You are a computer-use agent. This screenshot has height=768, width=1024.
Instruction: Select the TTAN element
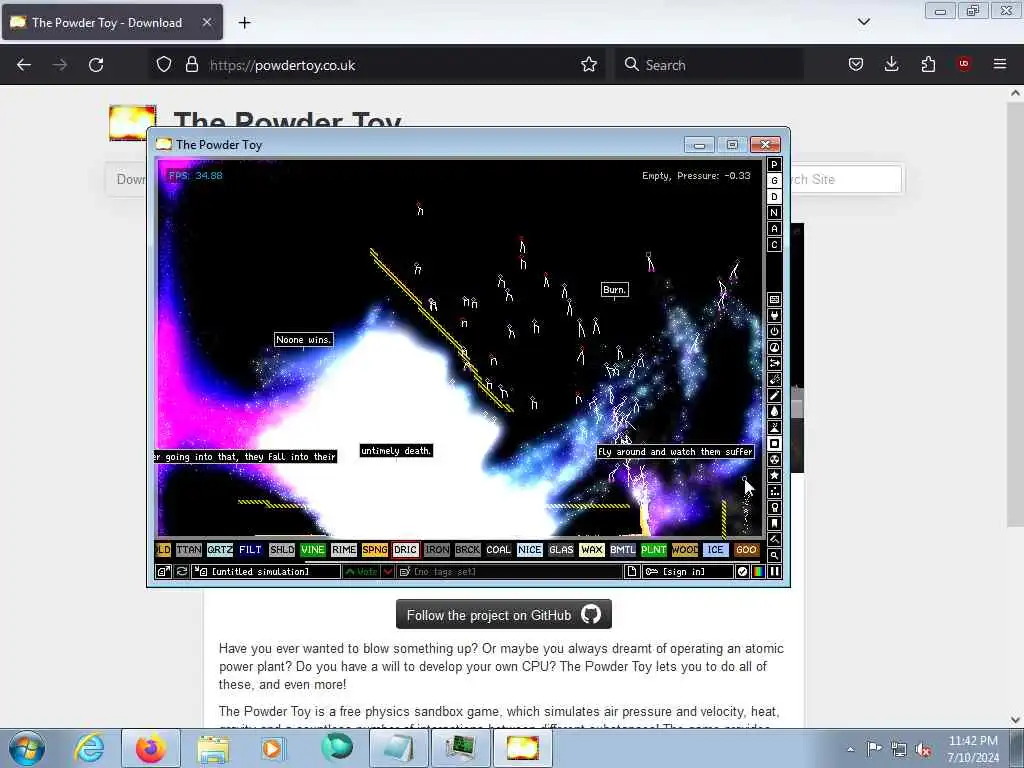click(189, 550)
